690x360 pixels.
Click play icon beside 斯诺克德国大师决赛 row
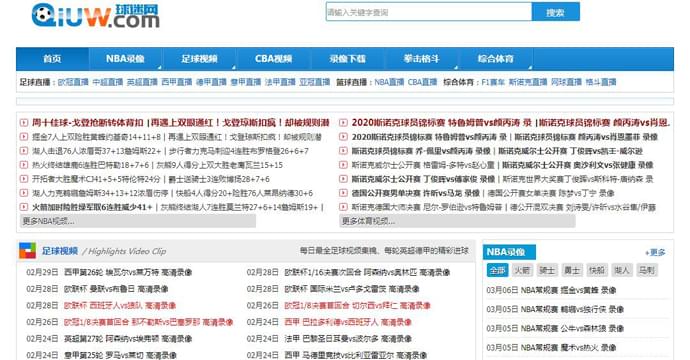[x=343, y=207]
